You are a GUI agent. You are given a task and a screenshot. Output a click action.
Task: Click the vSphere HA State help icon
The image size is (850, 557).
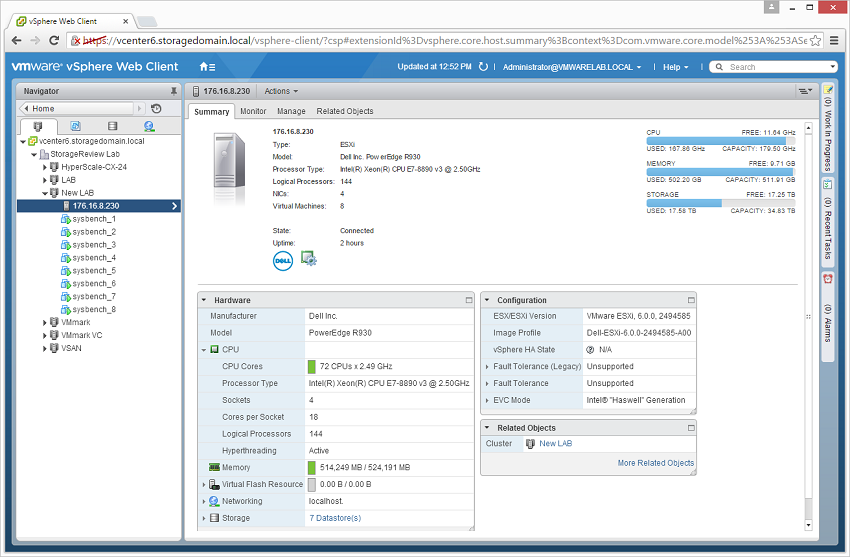point(590,349)
